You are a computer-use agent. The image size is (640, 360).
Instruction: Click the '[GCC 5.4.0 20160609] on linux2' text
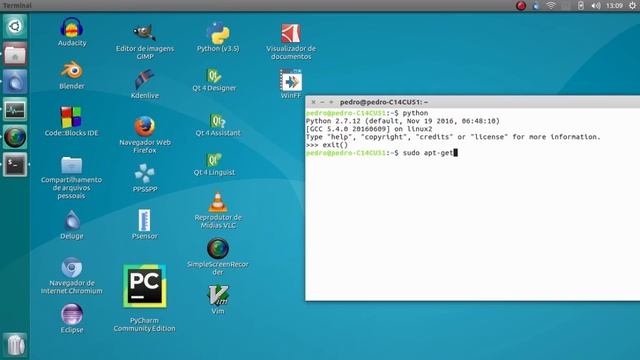pyautogui.click(x=369, y=129)
